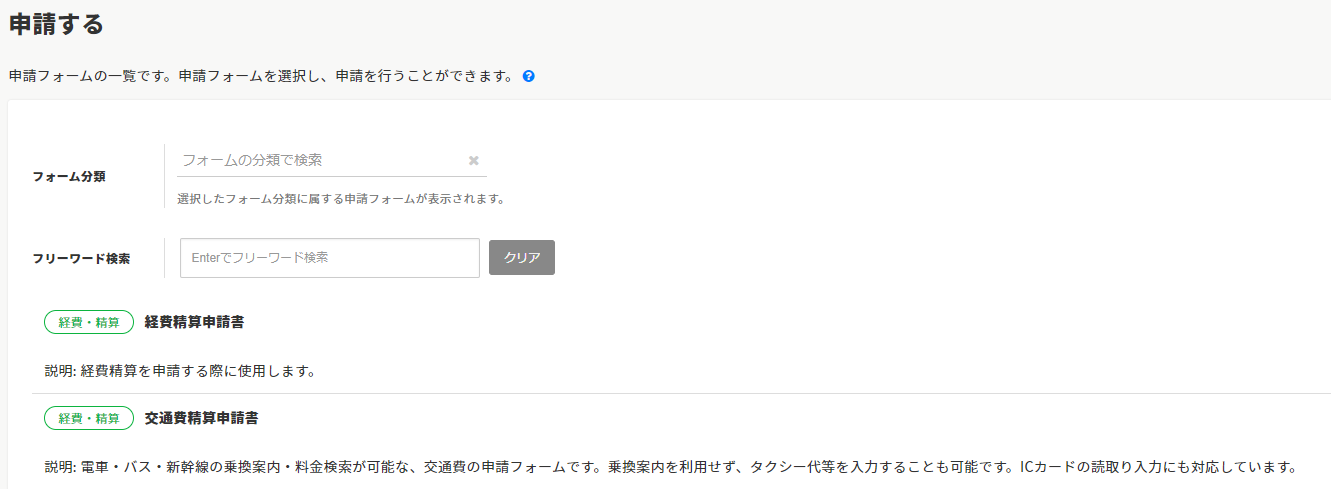
Task: Click the フリーワード検索 label
Action: (81, 258)
